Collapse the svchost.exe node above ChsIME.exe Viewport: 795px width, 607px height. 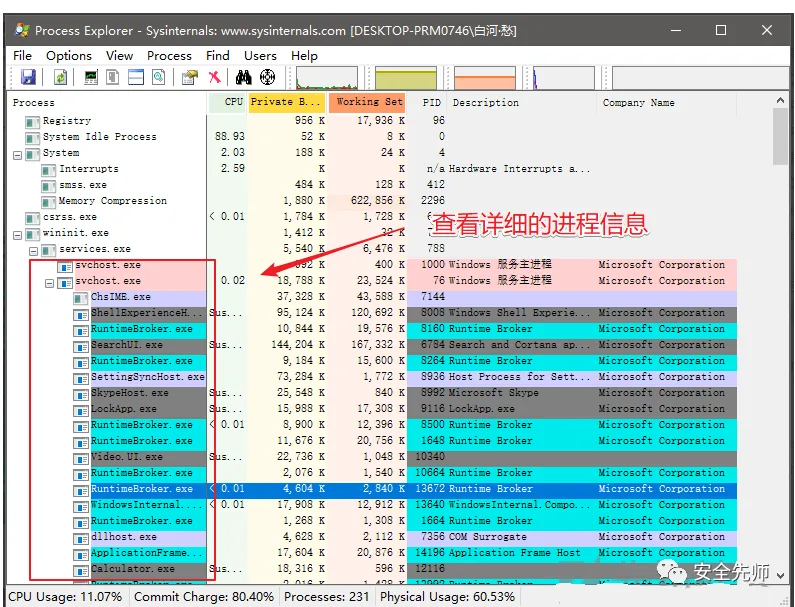49,282
